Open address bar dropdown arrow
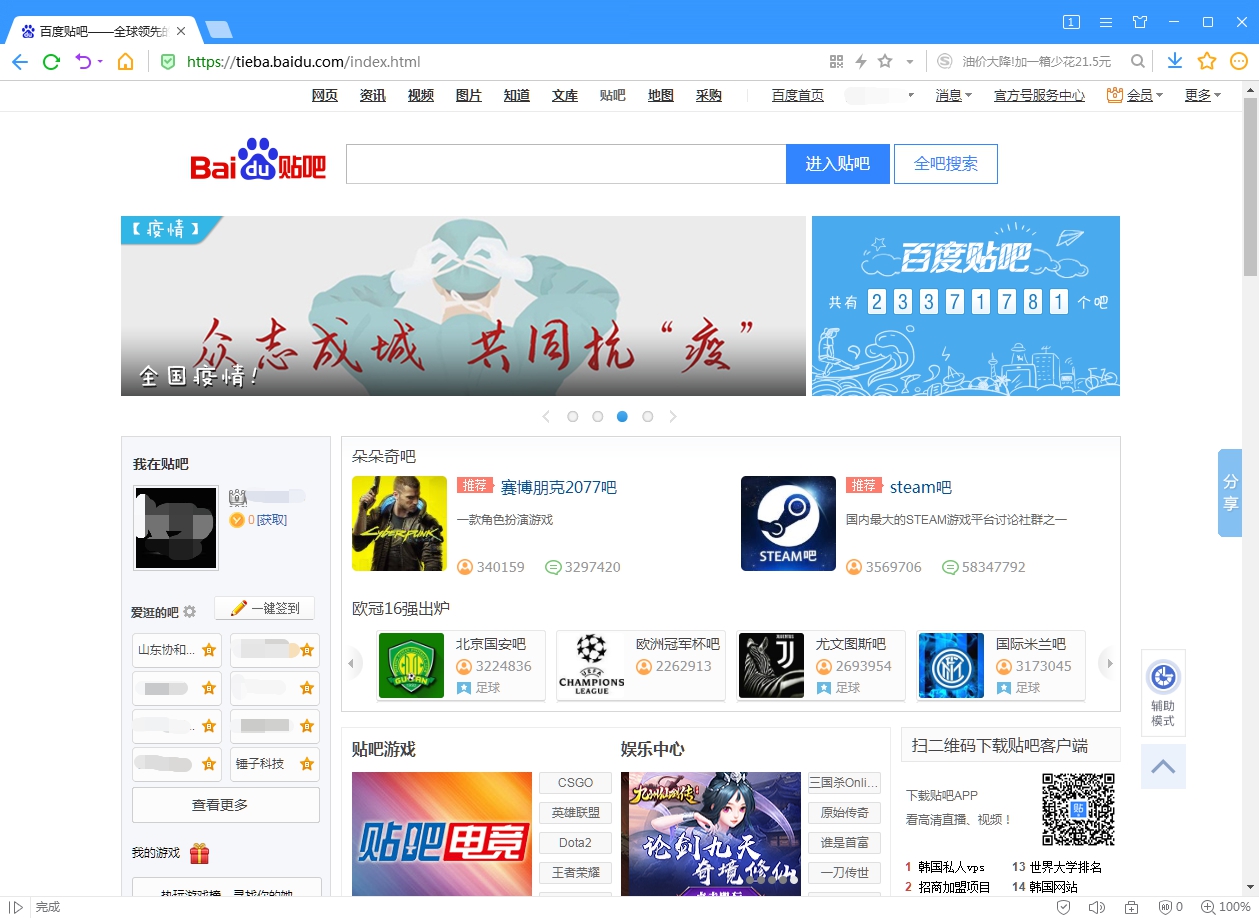Viewport: 1259px width, 918px height. [910, 62]
